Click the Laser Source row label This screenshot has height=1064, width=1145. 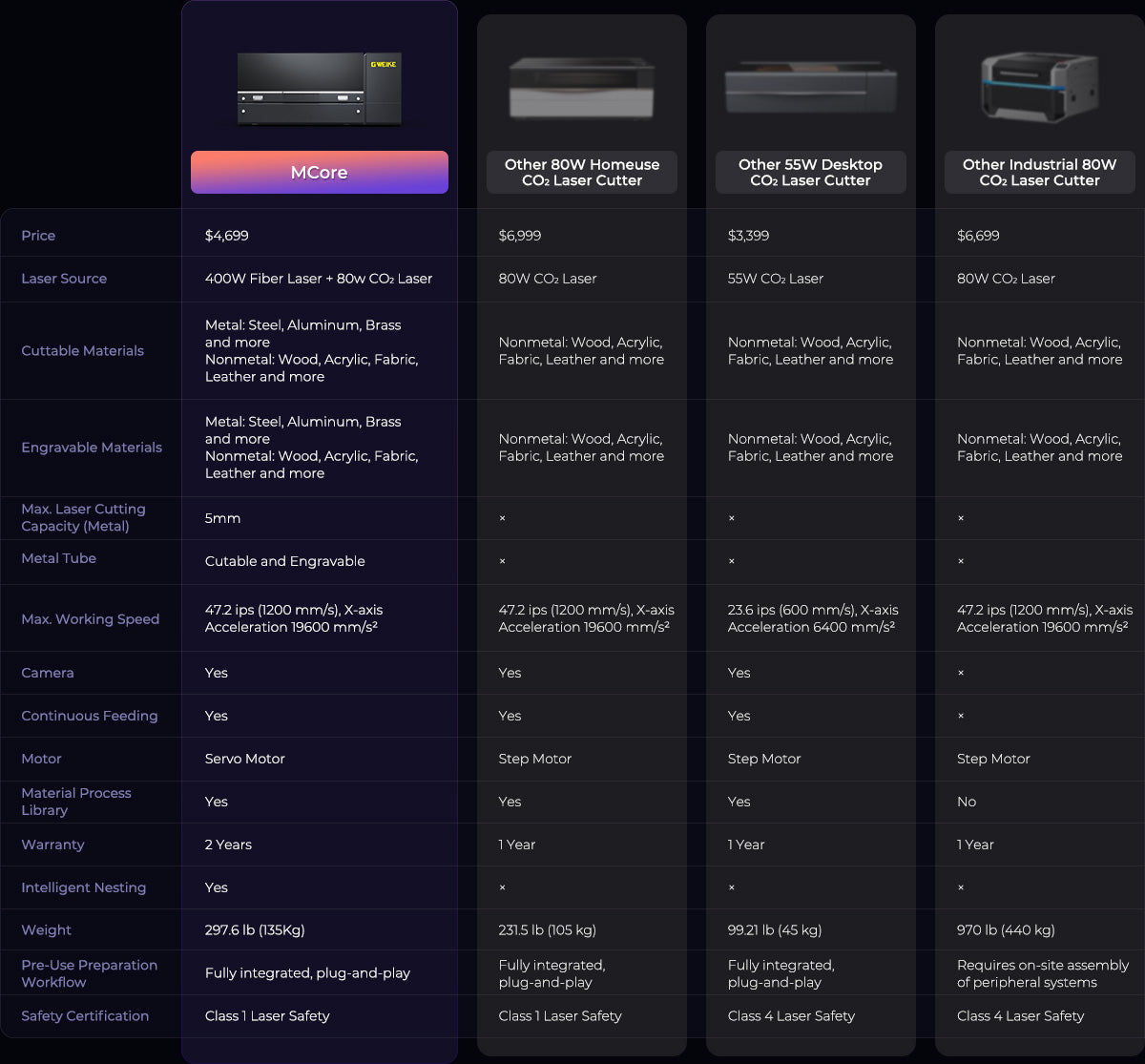64,279
